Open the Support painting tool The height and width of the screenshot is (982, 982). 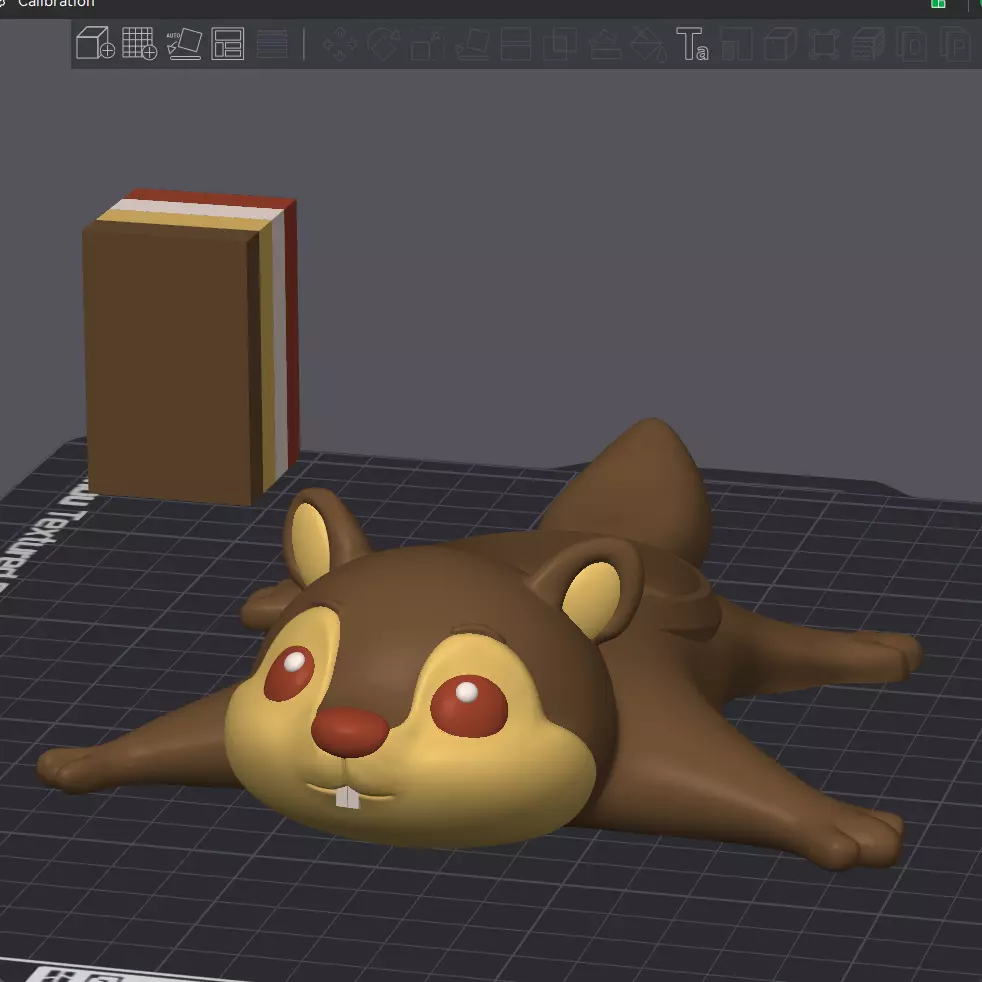[605, 44]
